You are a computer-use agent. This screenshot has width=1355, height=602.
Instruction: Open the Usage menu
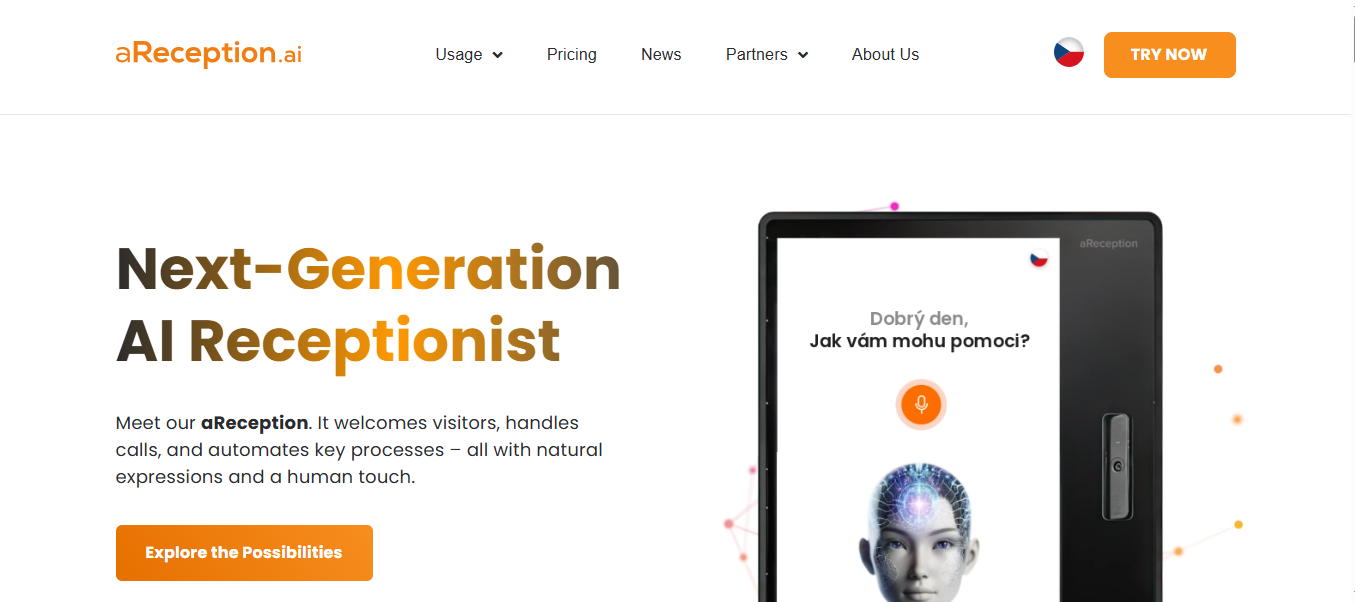pyautogui.click(x=459, y=55)
